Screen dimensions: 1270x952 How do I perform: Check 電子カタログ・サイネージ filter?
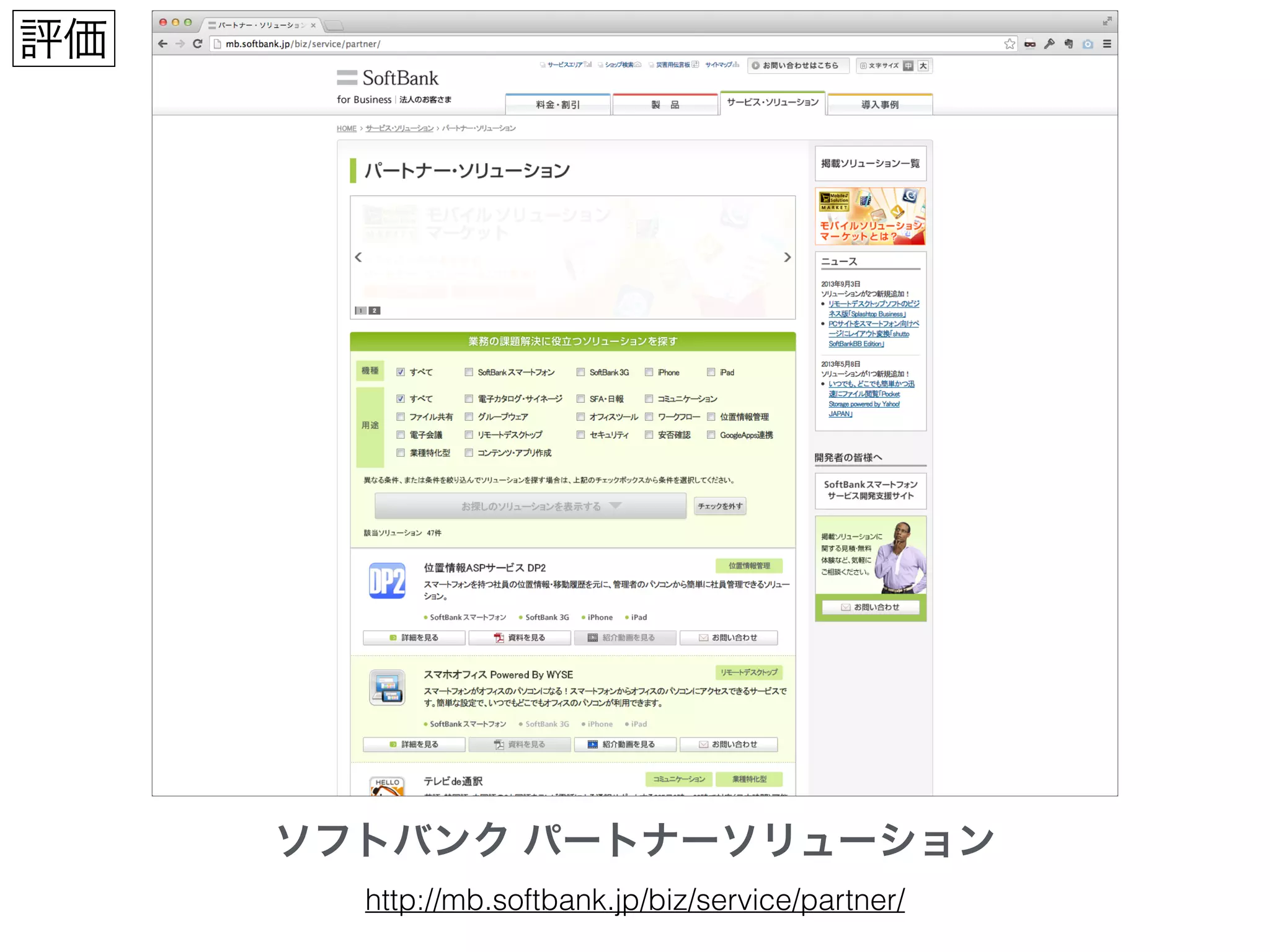click(x=469, y=399)
